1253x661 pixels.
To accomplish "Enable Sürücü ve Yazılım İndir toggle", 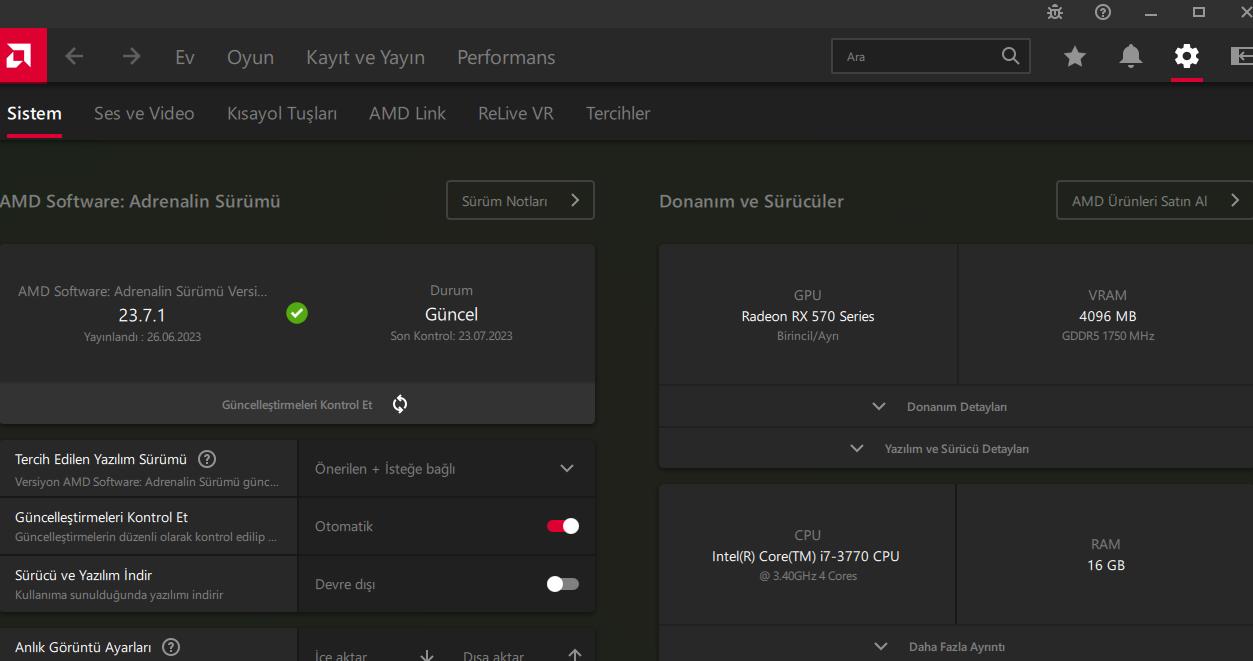I will pos(562,584).
